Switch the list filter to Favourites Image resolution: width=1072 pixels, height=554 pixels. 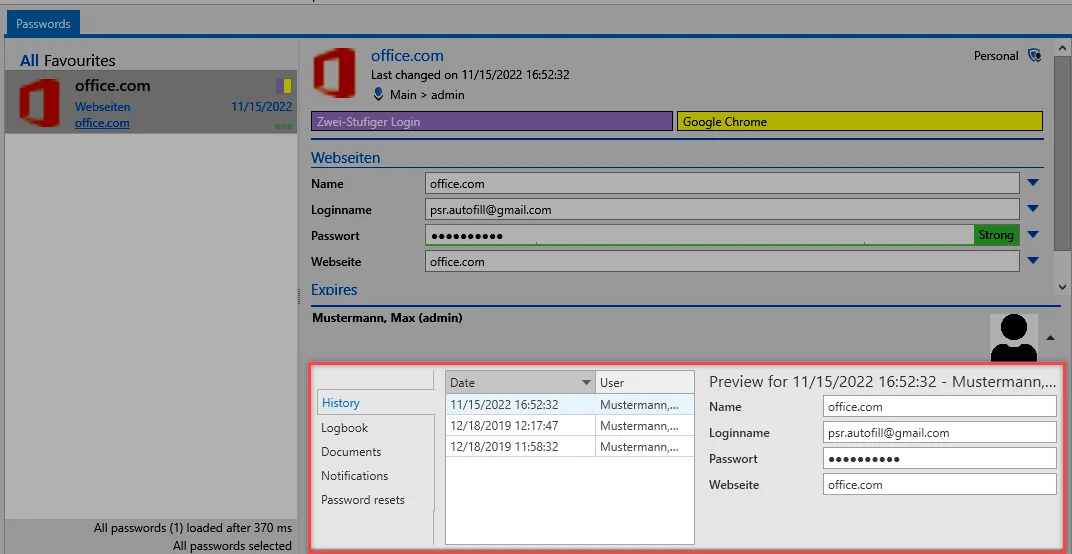(80, 61)
